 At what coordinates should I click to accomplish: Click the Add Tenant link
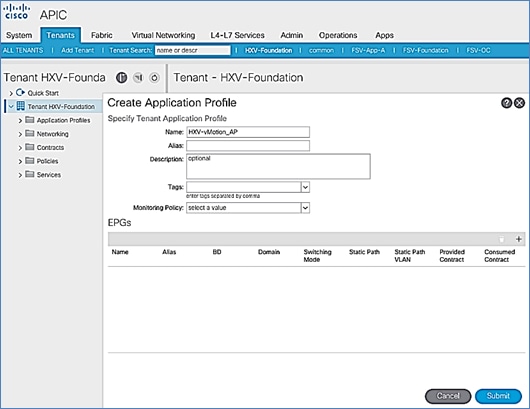tap(77, 50)
